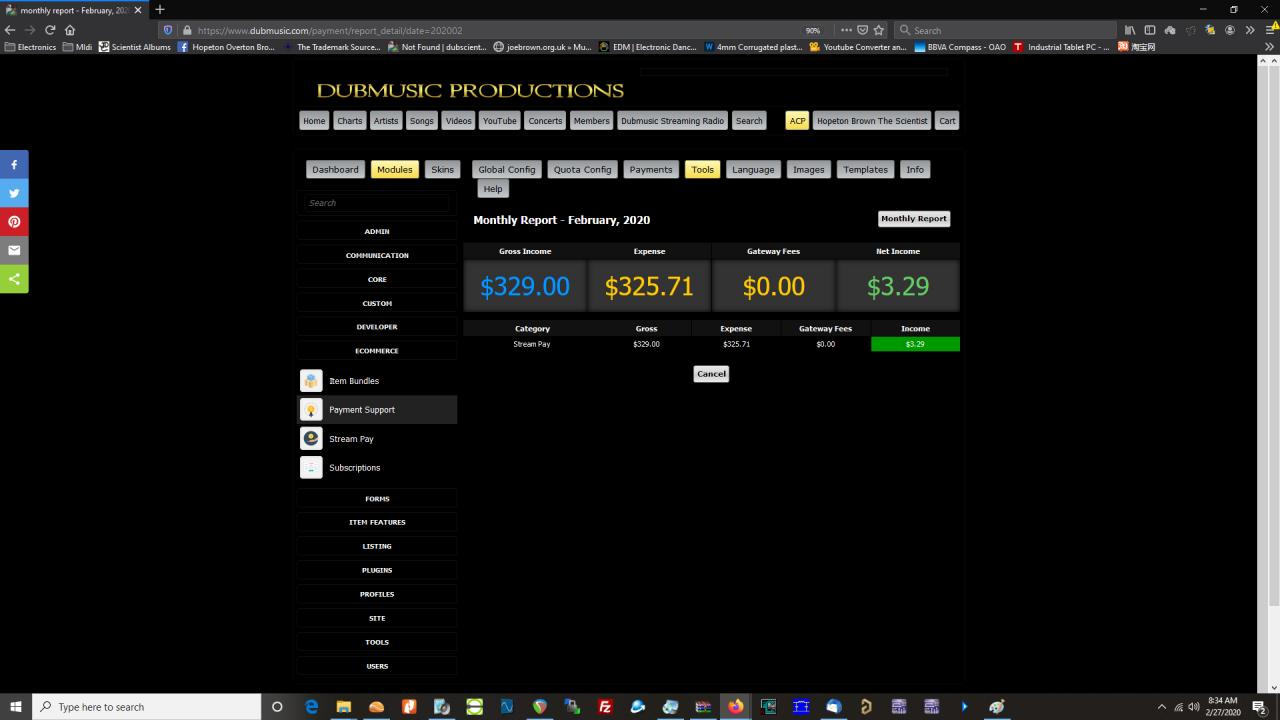The image size is (1280, 720).
Task: Share page via Twitter sidebar icon
Action: (x=14, y=193)
